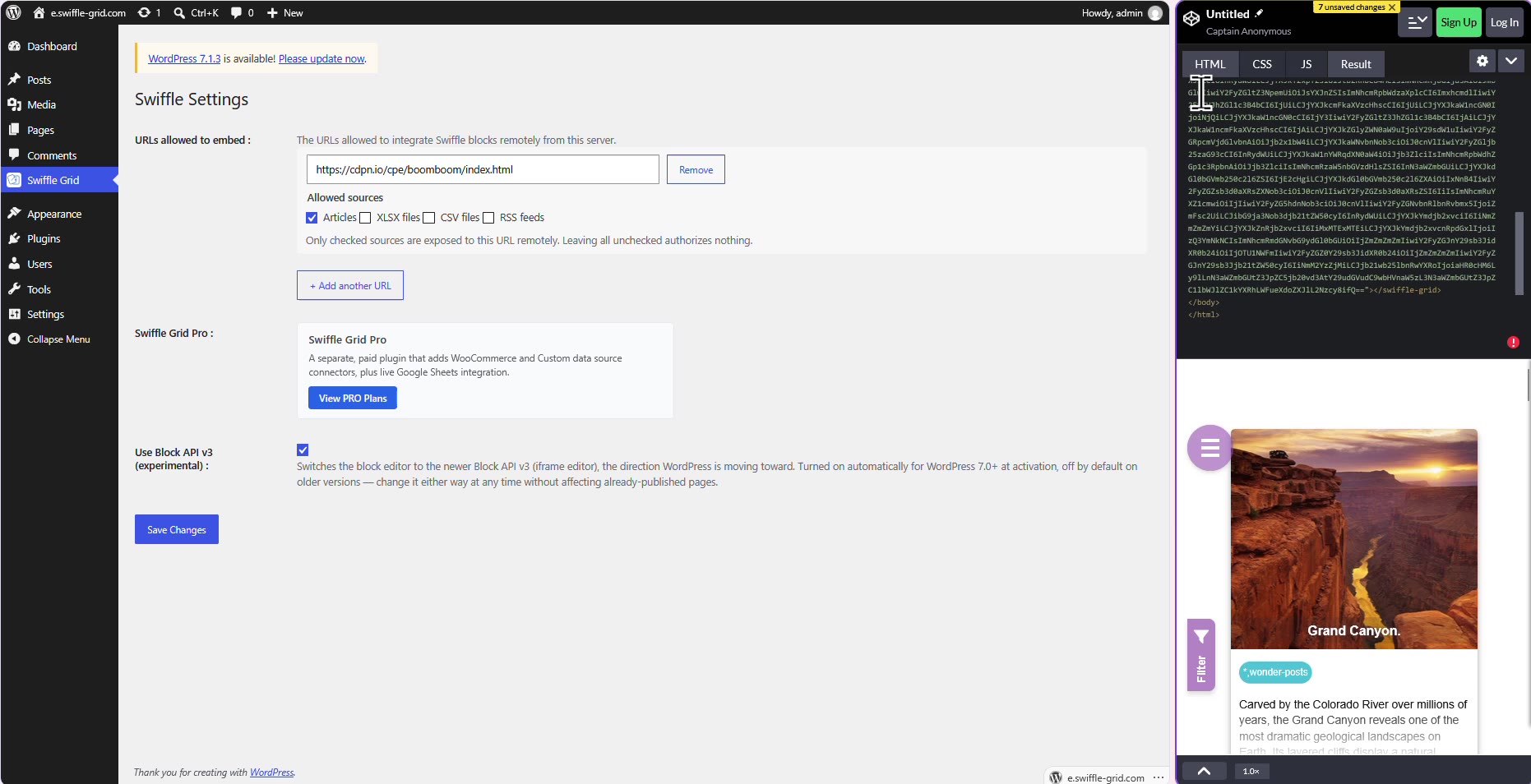Click the Grand Canyon card image
1531x784 pixels.
[x=1354, y=538]
